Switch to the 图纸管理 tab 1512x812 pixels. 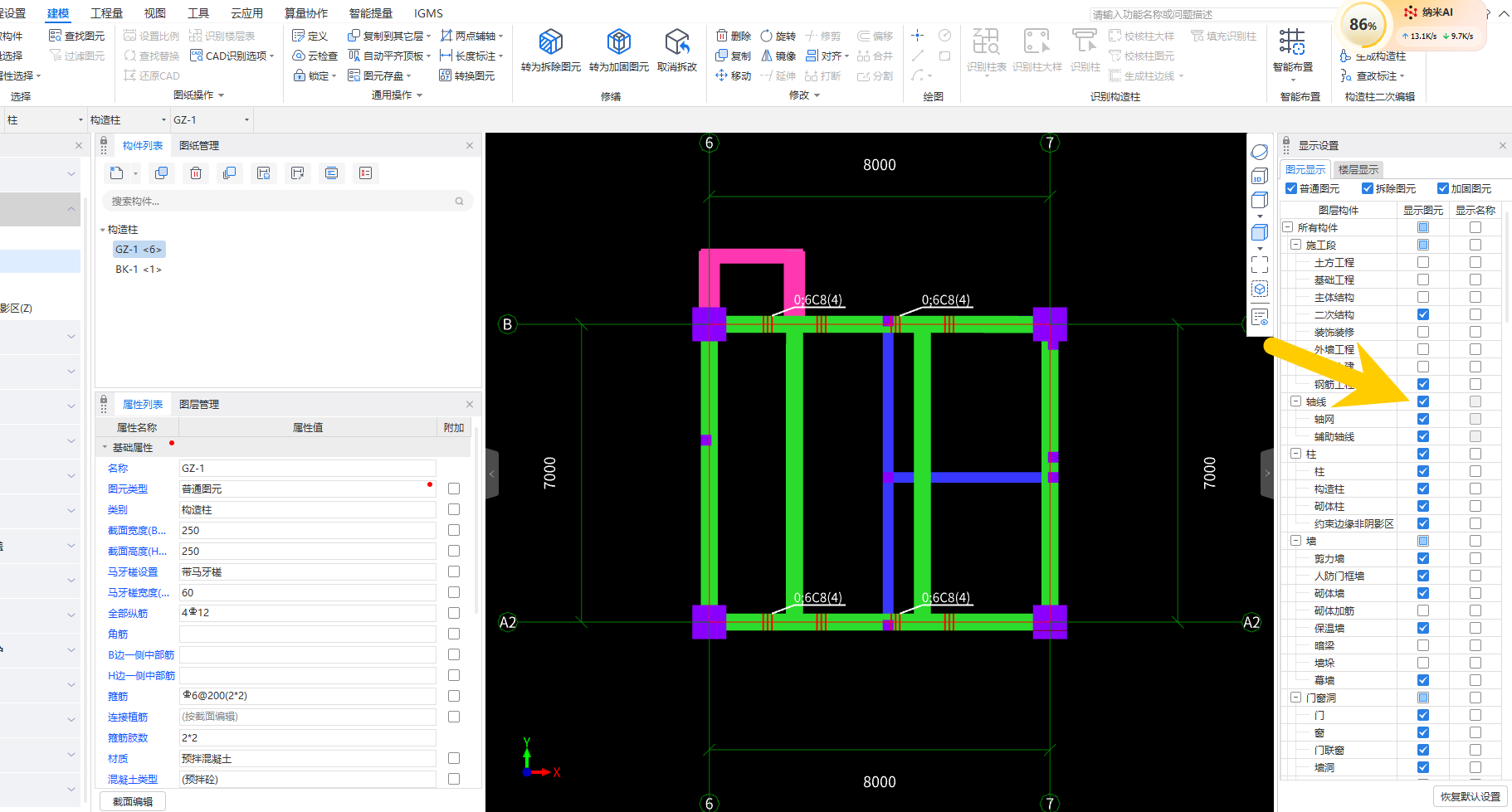point(199,145)
